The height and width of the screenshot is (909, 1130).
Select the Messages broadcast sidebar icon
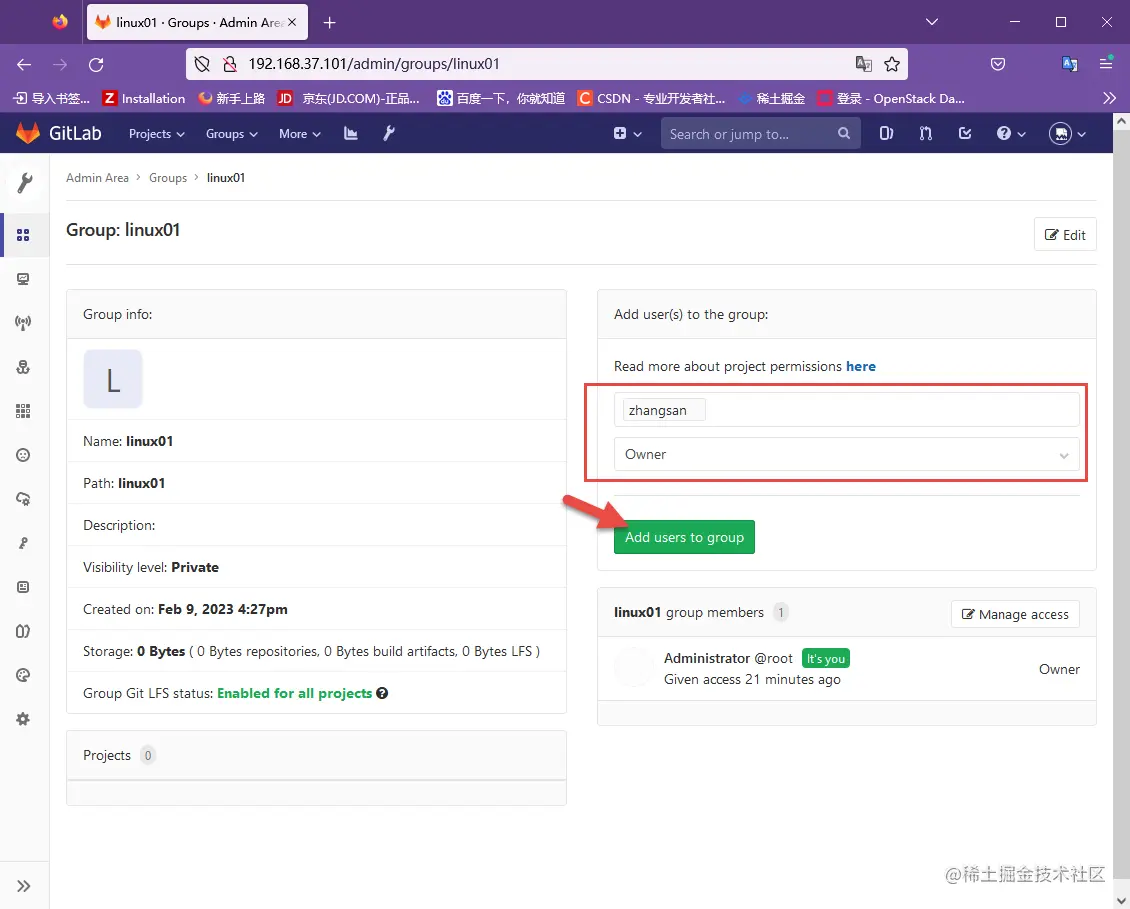pyautogui.click(x=23, y=323)
